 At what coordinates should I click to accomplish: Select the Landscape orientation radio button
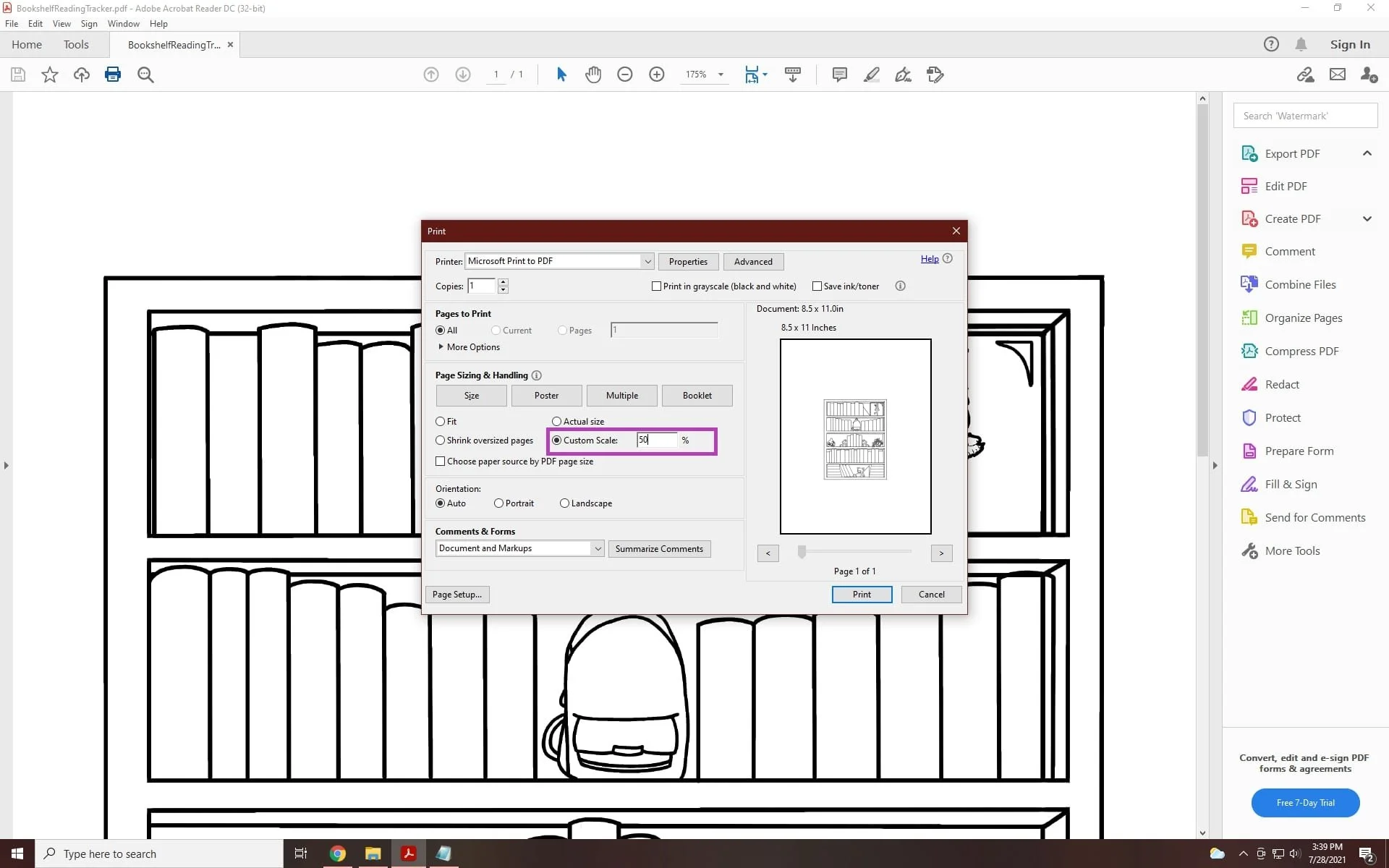pos(566,503)
